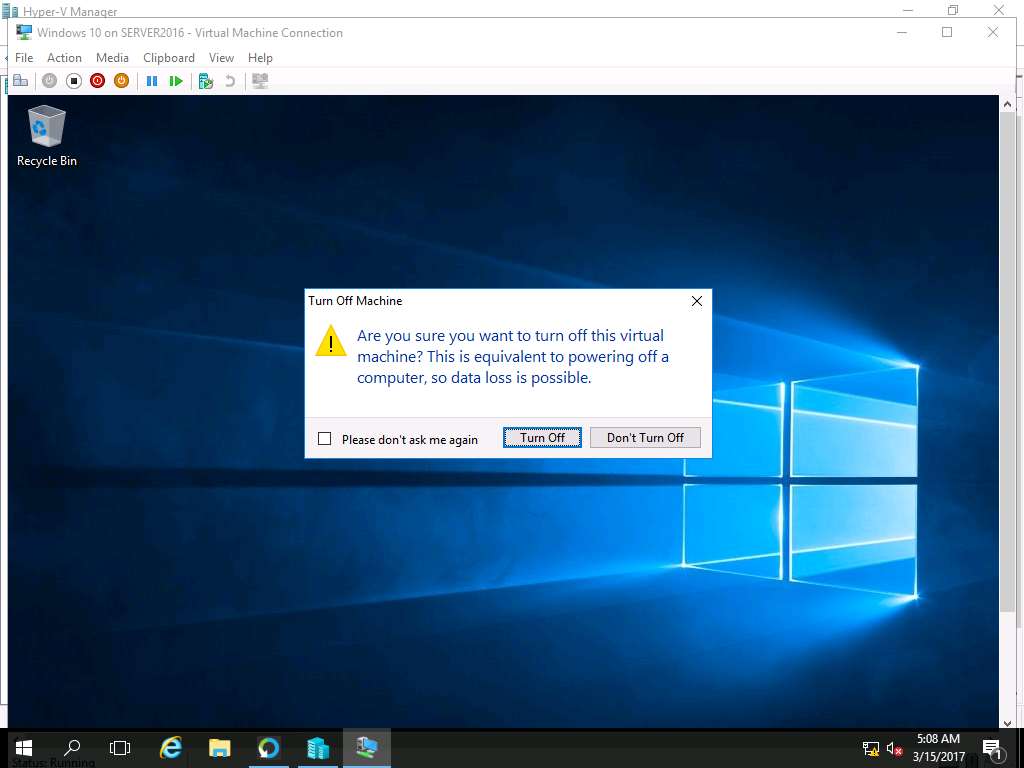Select the Virtual Machine Connection taskbar icon
This screenshot has height=768, width=1024.
pos(366,748)
